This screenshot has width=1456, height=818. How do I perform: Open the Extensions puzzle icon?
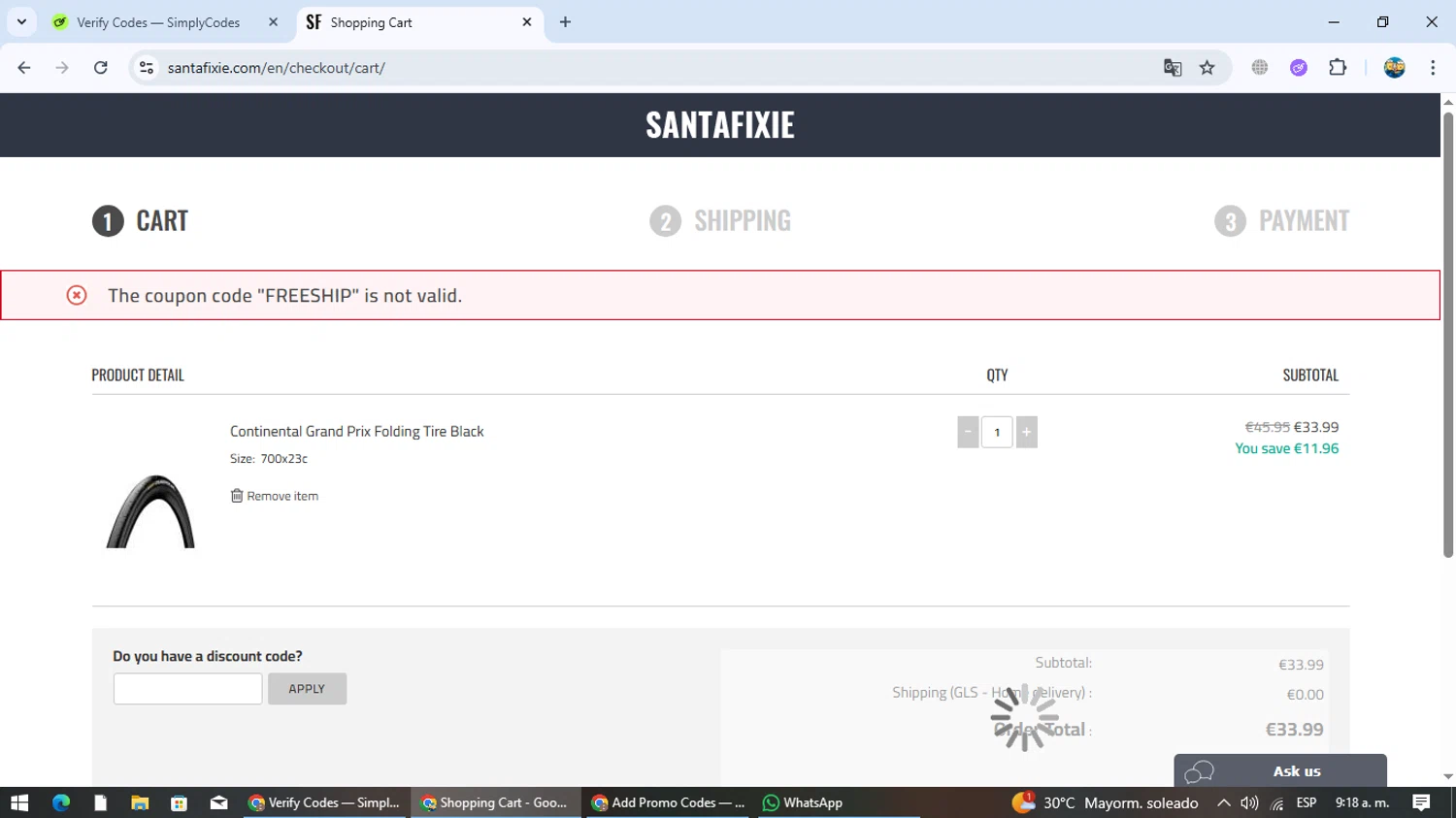[1338, 68]
